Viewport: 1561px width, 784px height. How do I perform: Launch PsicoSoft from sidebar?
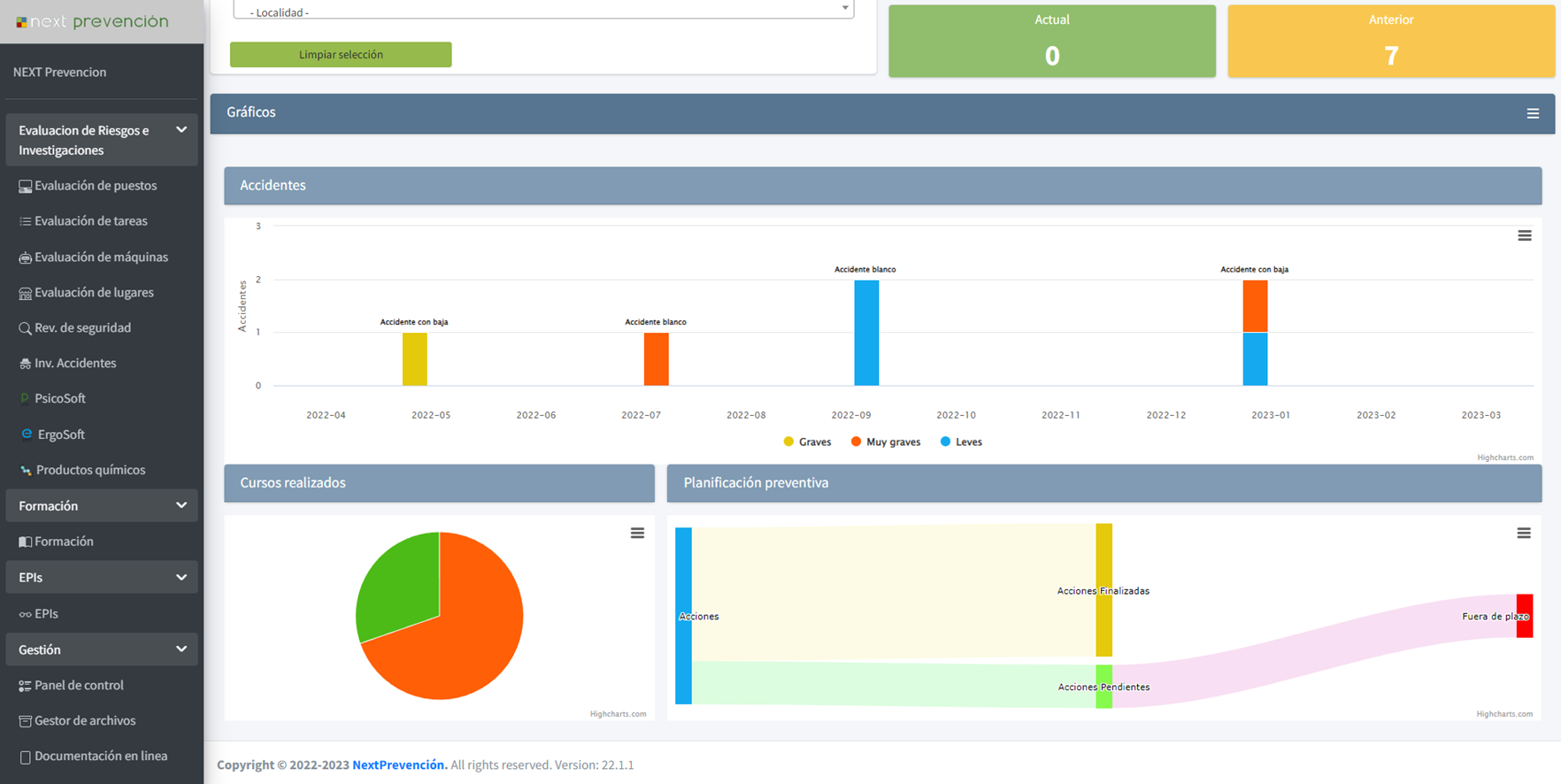(x=53, y=399)
